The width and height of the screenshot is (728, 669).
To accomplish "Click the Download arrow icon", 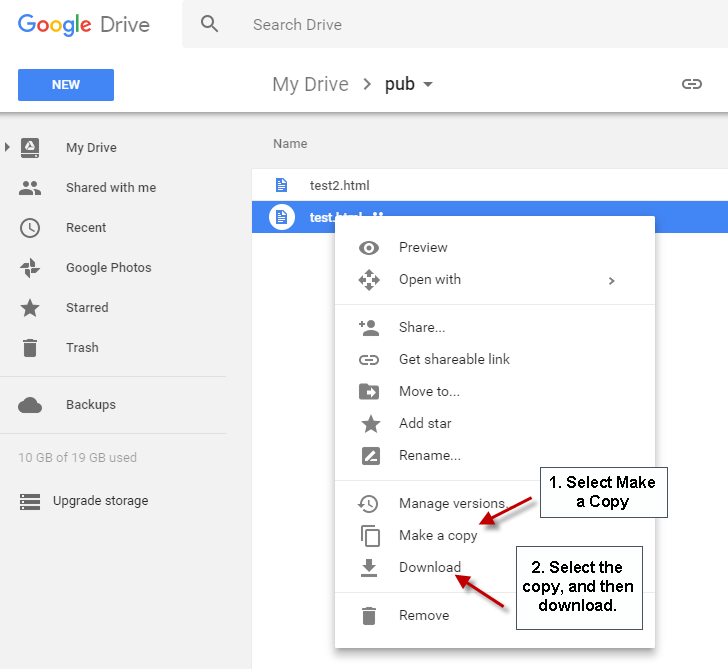I will pos(369,568).
